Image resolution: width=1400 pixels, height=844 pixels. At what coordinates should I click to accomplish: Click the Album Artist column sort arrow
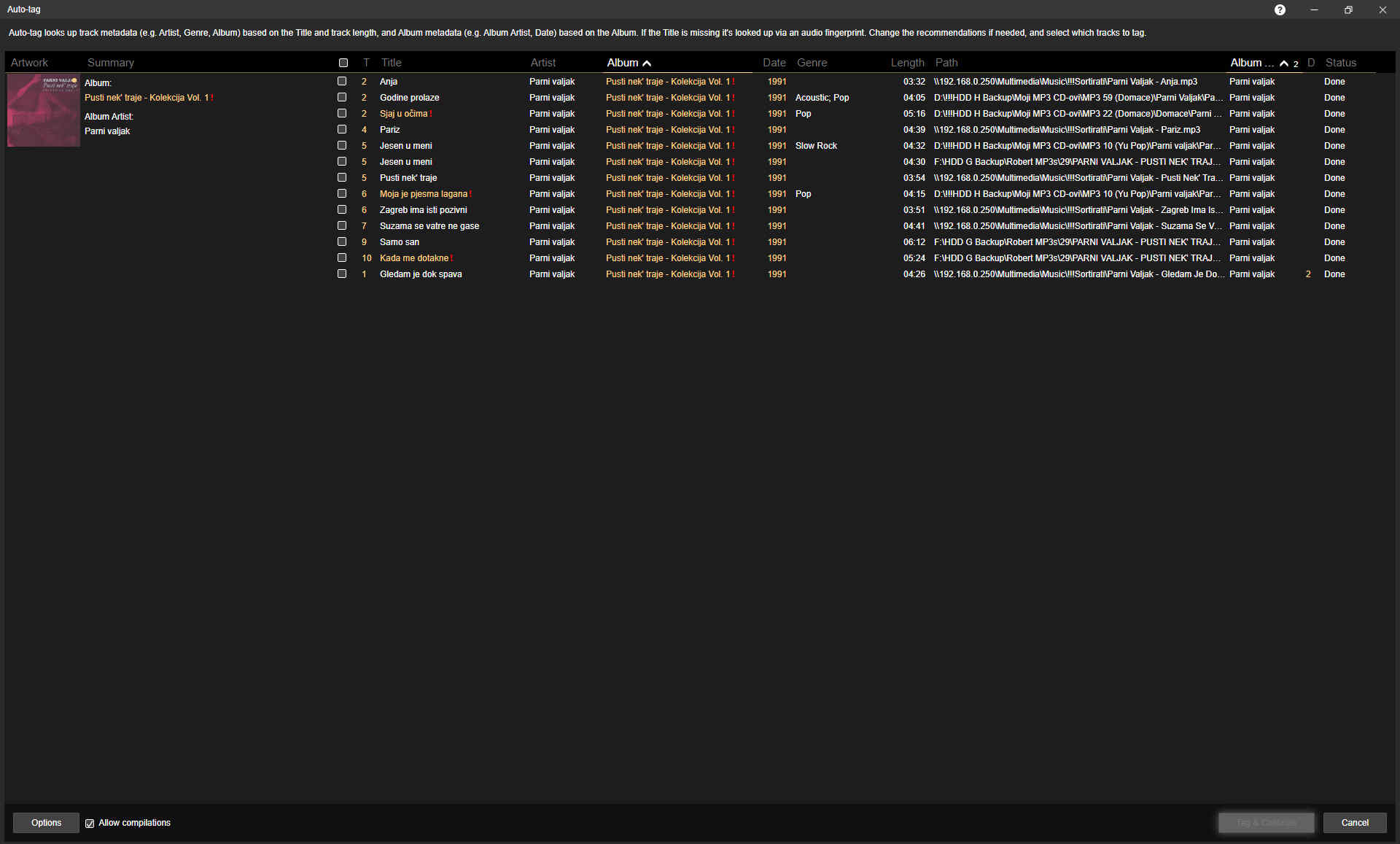[x=1283, y=63]
